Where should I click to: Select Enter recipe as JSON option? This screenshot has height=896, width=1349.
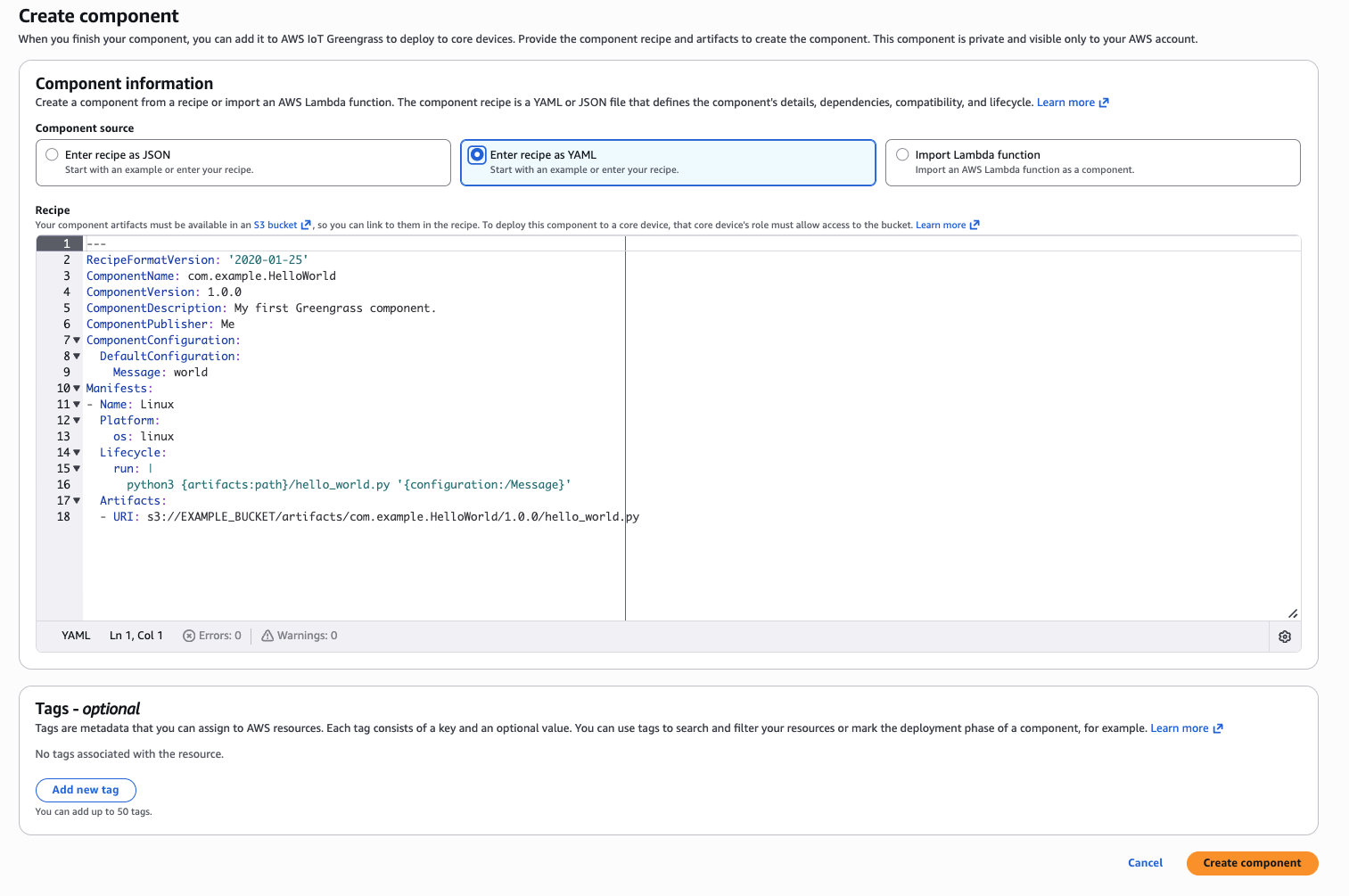point(243,162)
